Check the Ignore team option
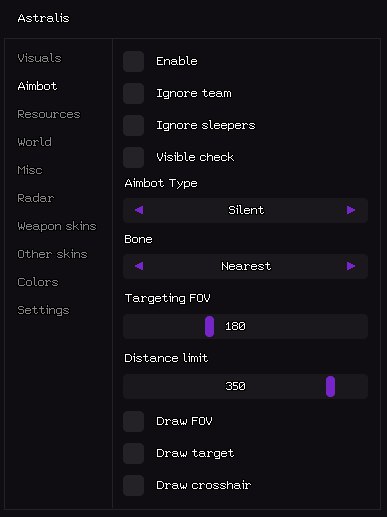The image size is (387, 517). 133,94
